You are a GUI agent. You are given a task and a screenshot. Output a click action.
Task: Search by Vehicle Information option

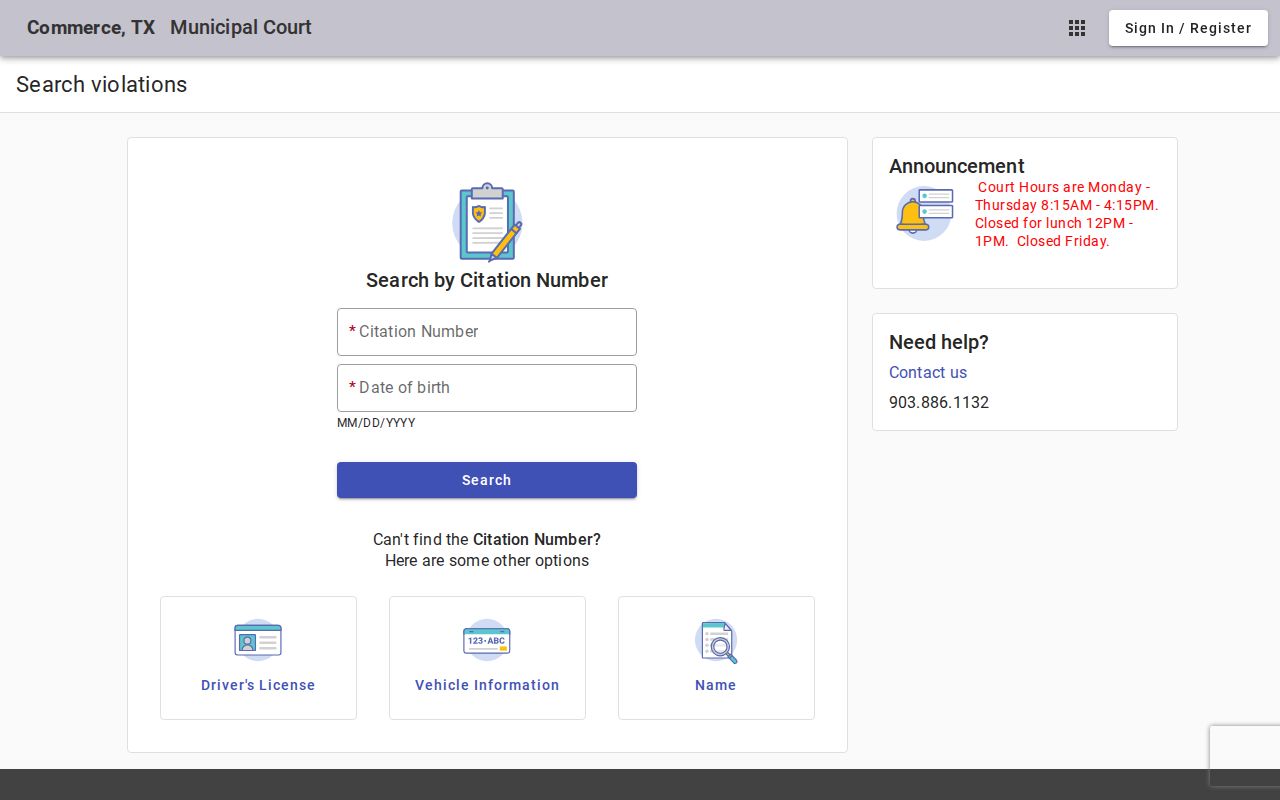(487, 658)
